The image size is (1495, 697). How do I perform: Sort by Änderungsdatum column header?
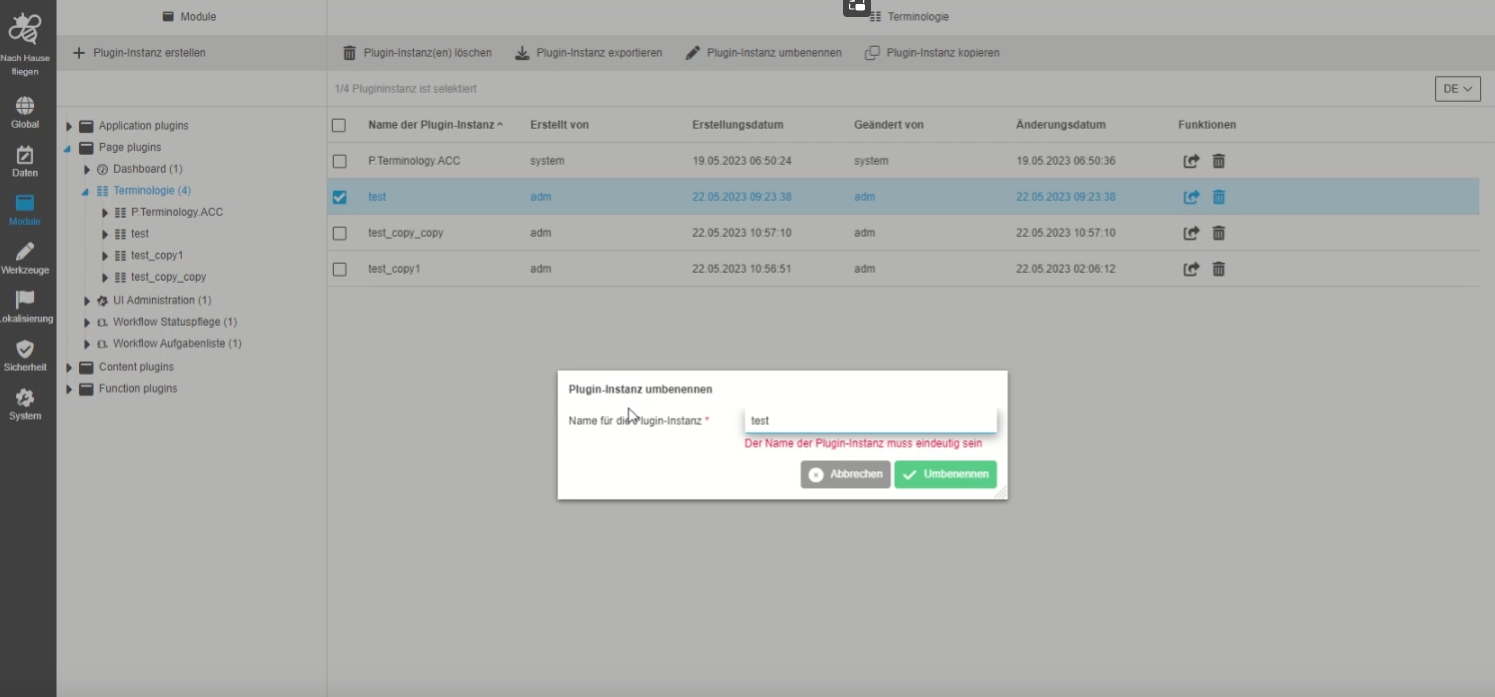[x=1060, y=125]
